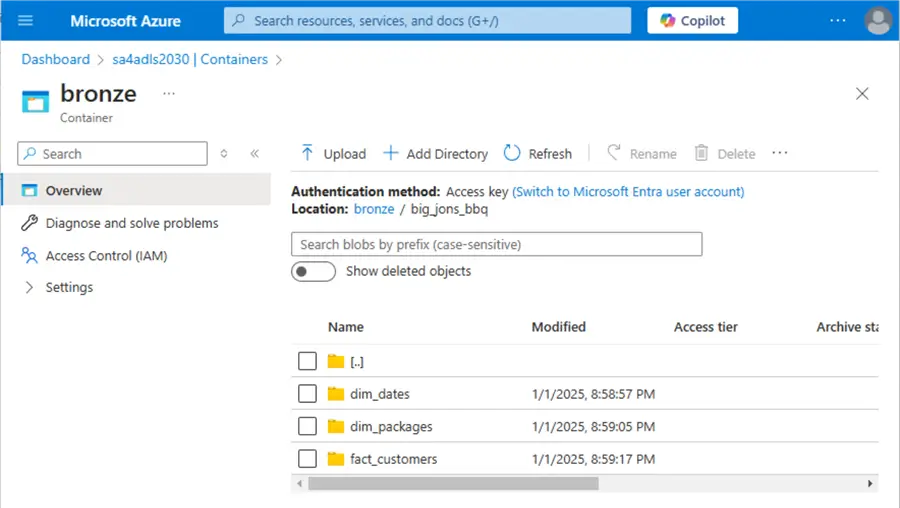The width and height of the screenshot is (900, 508).
Task: Open the dim_dates folder
Action: click(380, 394)
